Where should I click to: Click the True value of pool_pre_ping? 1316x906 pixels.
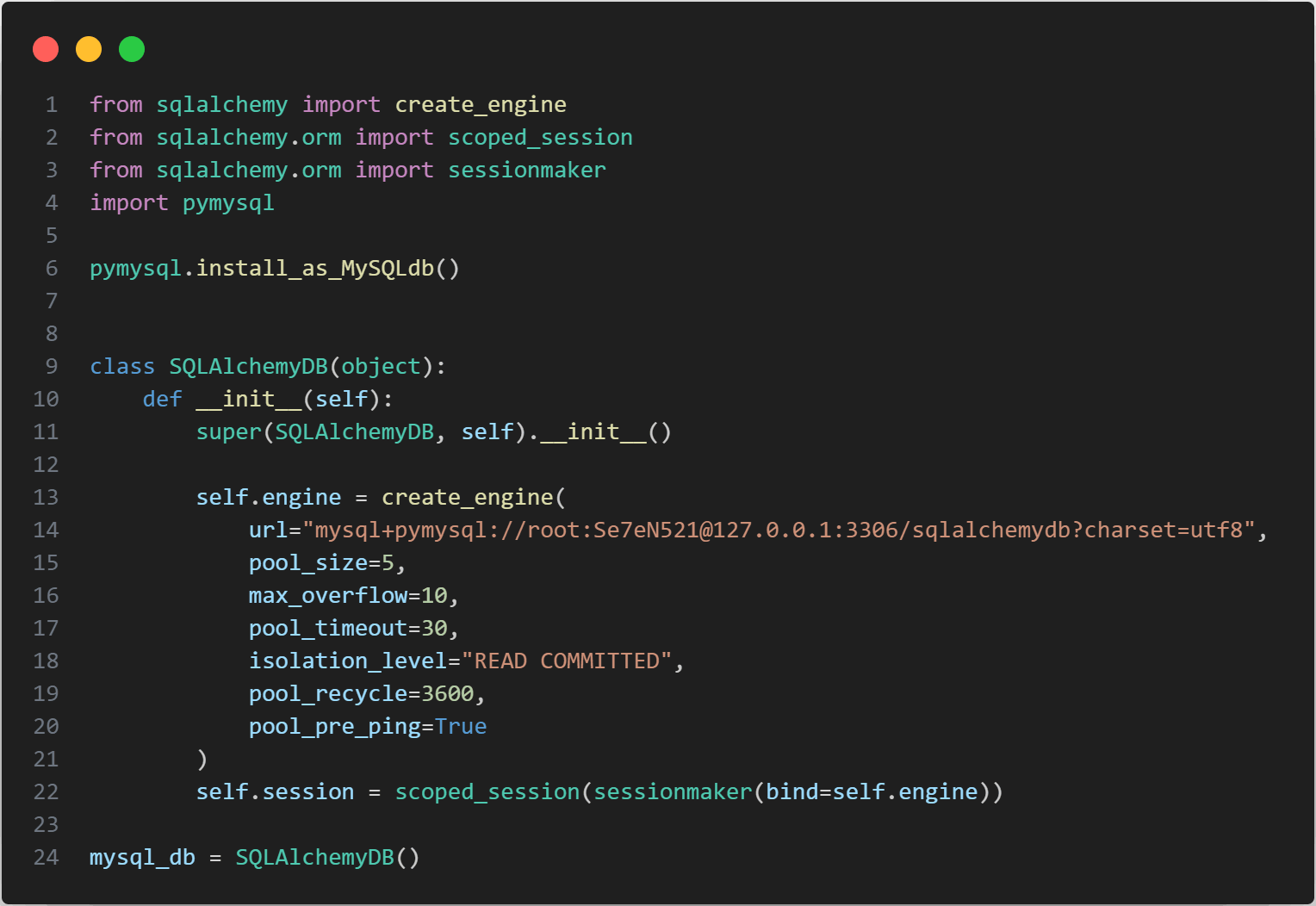pos(461,726)
